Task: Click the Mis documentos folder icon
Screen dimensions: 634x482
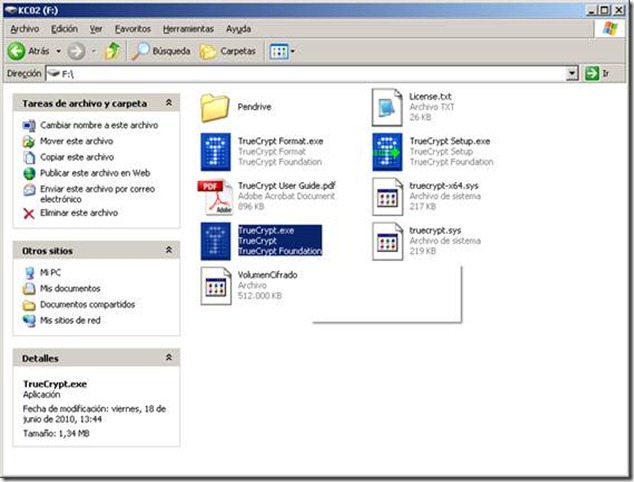Action: (x=29, y=289)
